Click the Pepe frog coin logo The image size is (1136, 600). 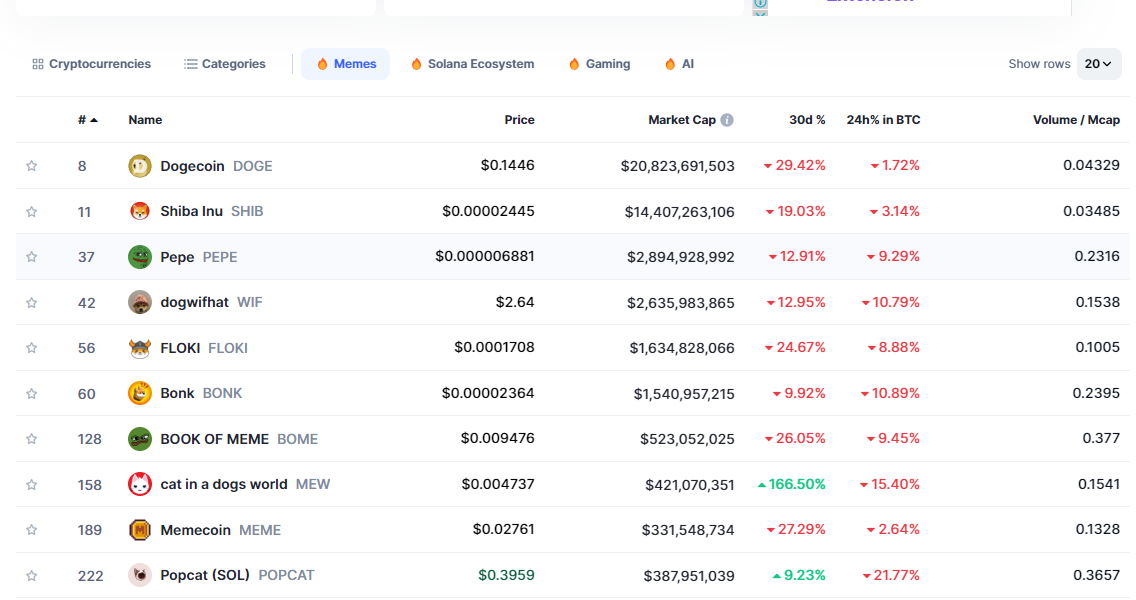coord(140,257)
